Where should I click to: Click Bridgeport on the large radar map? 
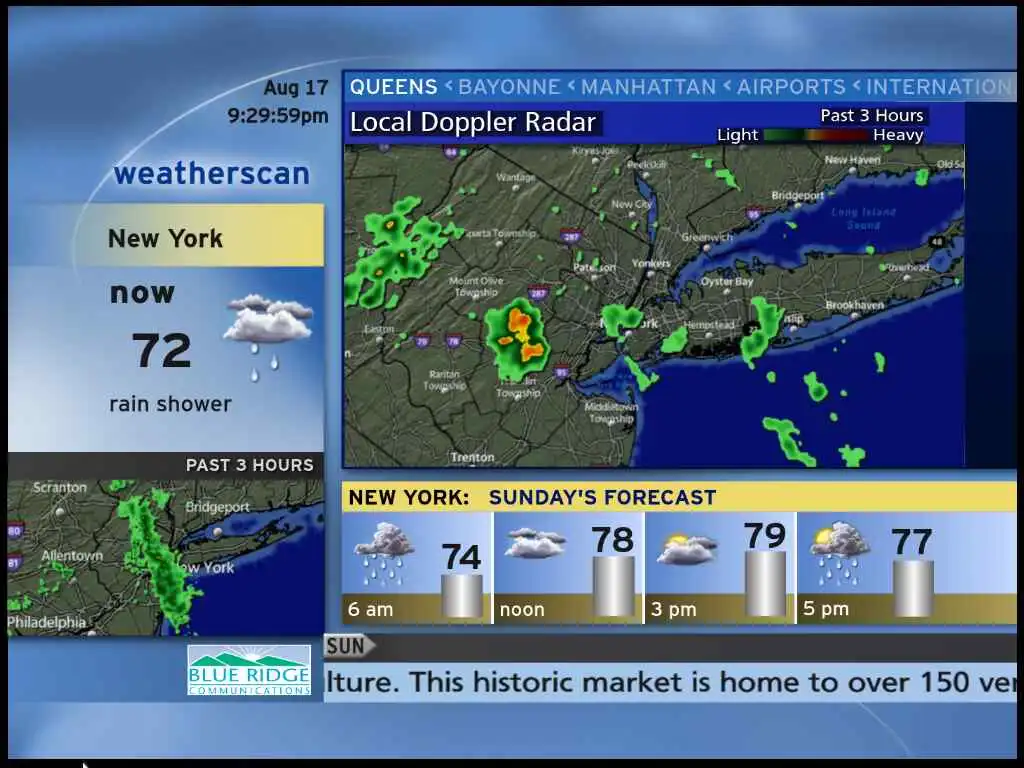(797, 195)
